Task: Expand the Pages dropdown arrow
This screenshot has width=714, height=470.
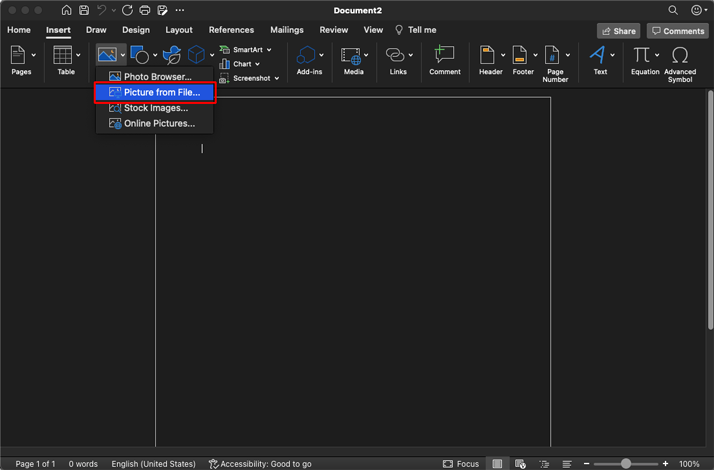Action: [34, 55]
